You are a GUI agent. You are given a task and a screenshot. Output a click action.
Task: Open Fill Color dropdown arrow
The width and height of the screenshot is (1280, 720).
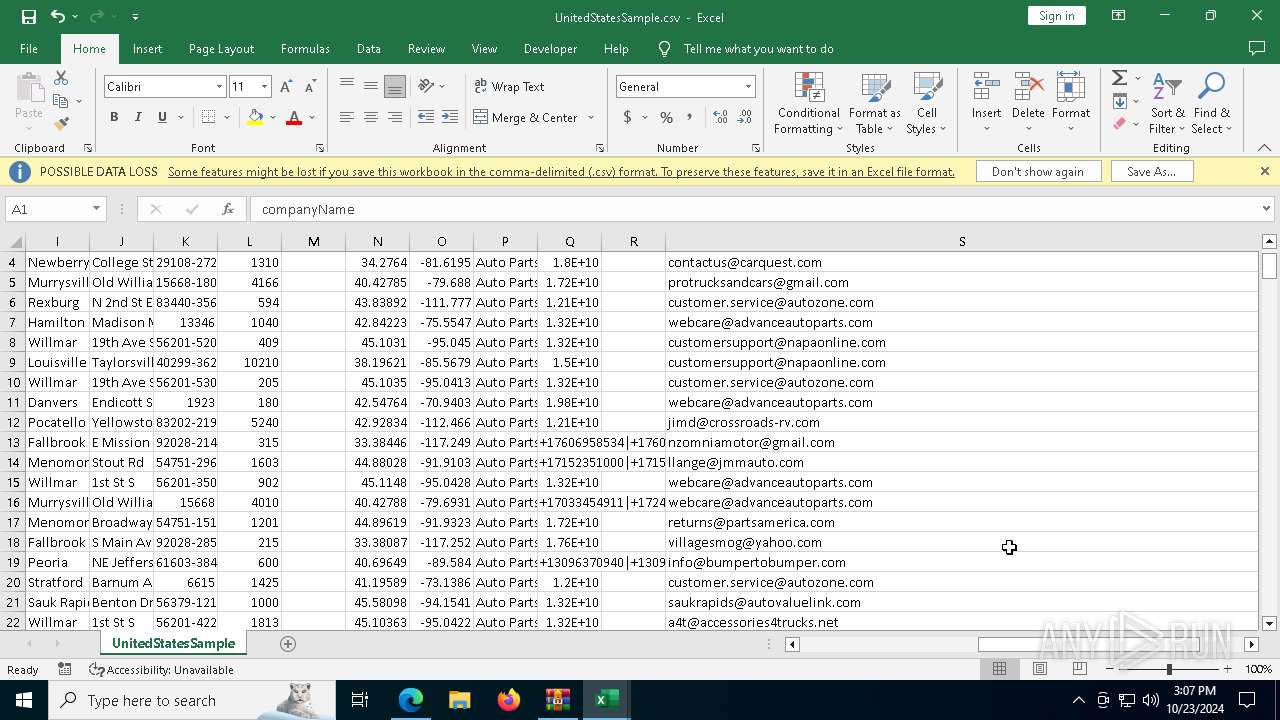[x=273, y=117]
